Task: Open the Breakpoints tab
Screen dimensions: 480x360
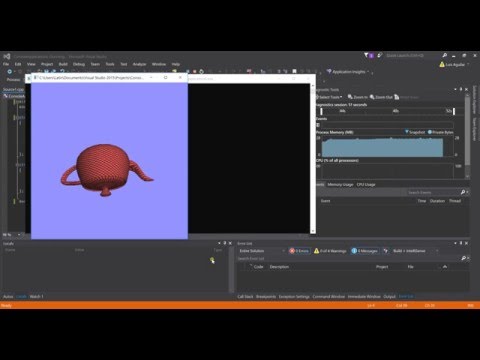Action: 266,296
